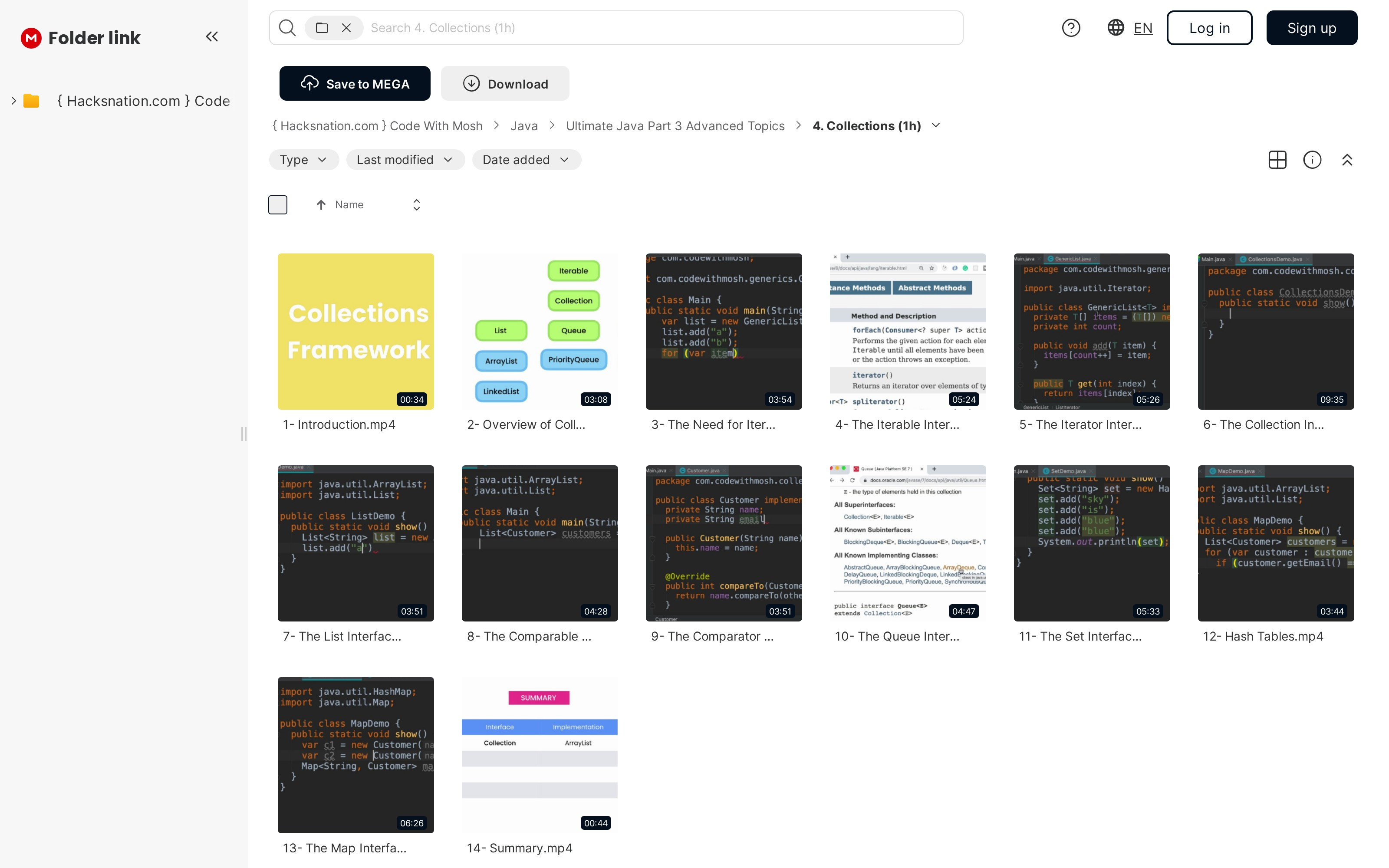
Task: Open the help question mark icon
Action: [x=1070, y=27]
